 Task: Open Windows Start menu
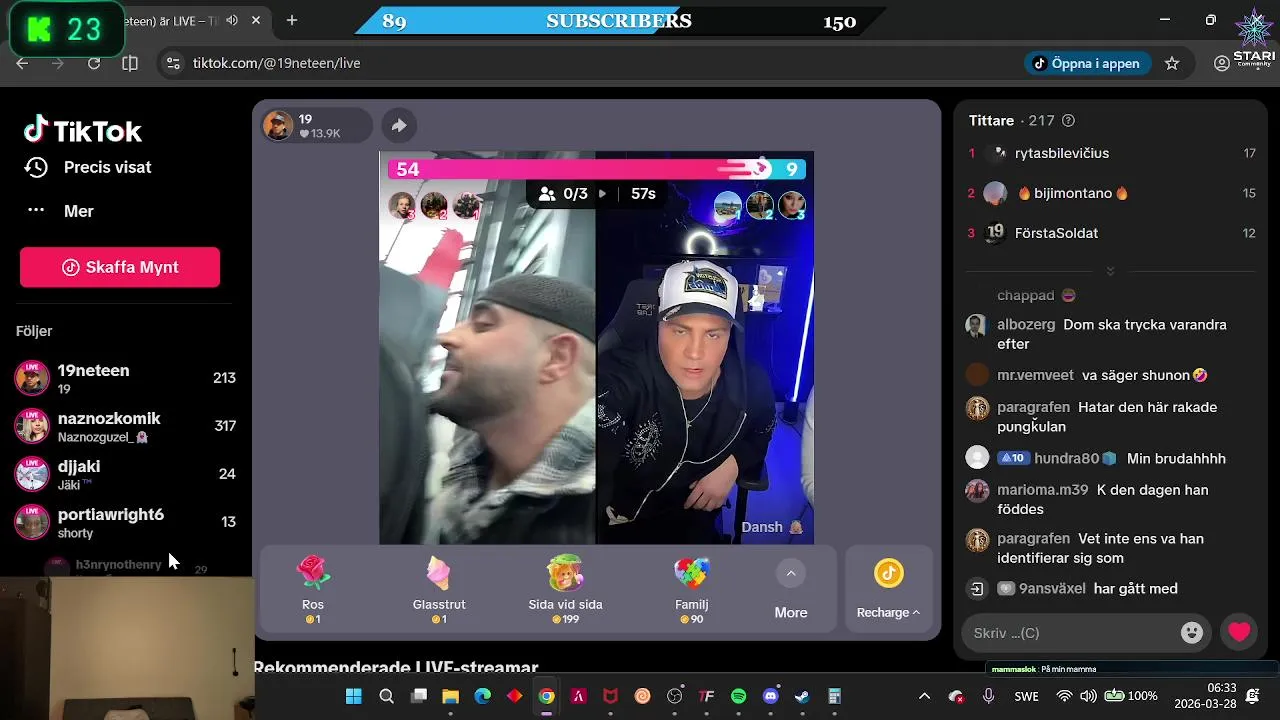pos(354,696)
